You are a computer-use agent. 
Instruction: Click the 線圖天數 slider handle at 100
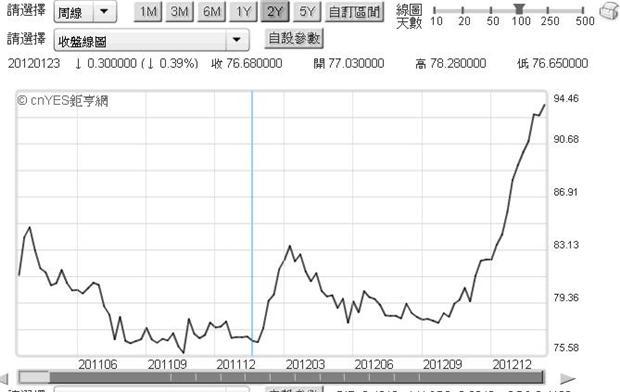point(519,8)
